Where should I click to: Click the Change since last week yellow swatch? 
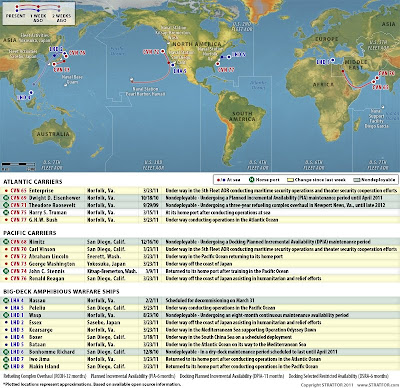(x=290, y=180)
